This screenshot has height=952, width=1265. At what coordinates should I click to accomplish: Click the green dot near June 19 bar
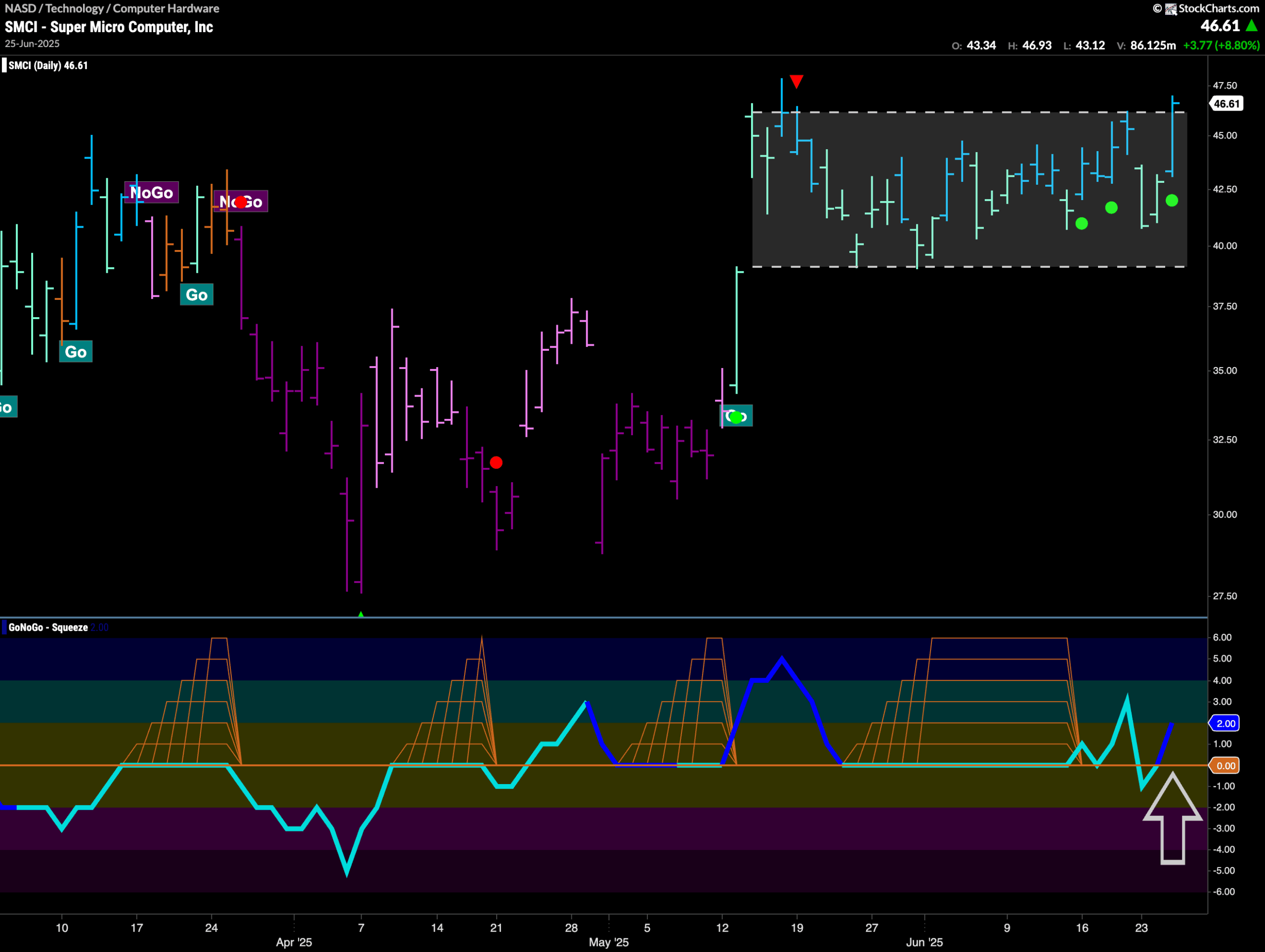pyautogui.click(x=1111, y=207)
